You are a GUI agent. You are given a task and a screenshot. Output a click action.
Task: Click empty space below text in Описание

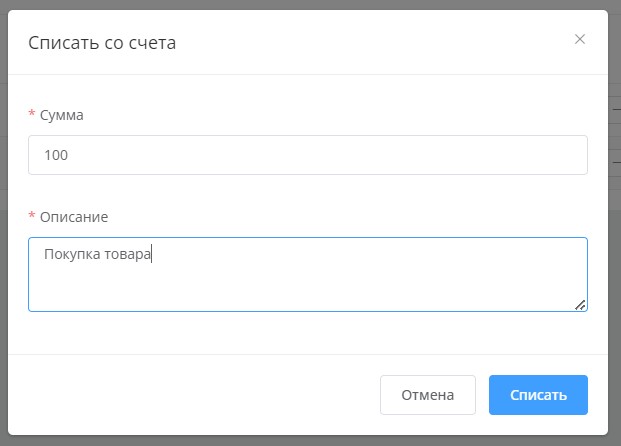coord(300,290)
